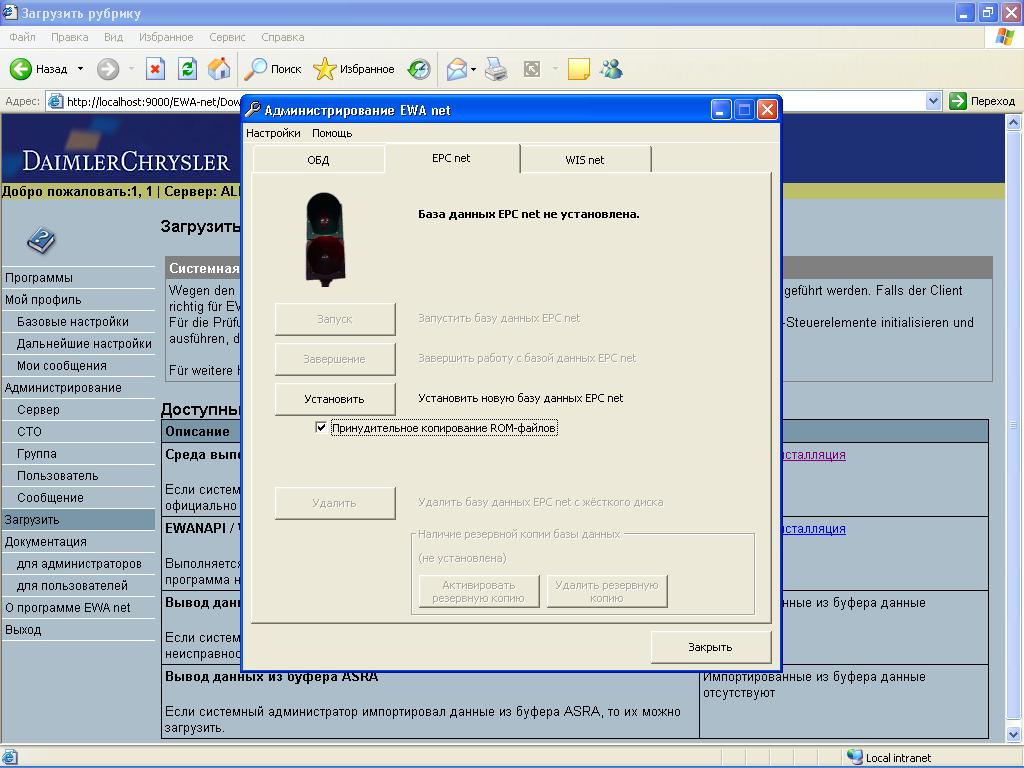Open the Правка menu in browser
The image size is (1024, 768).
(x=69, y=37)
